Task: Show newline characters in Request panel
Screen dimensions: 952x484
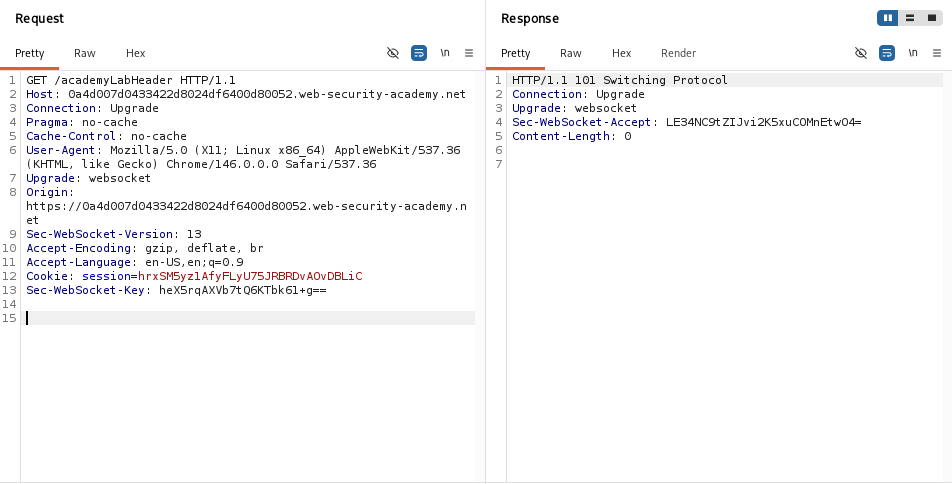Action: coord(445,53)
